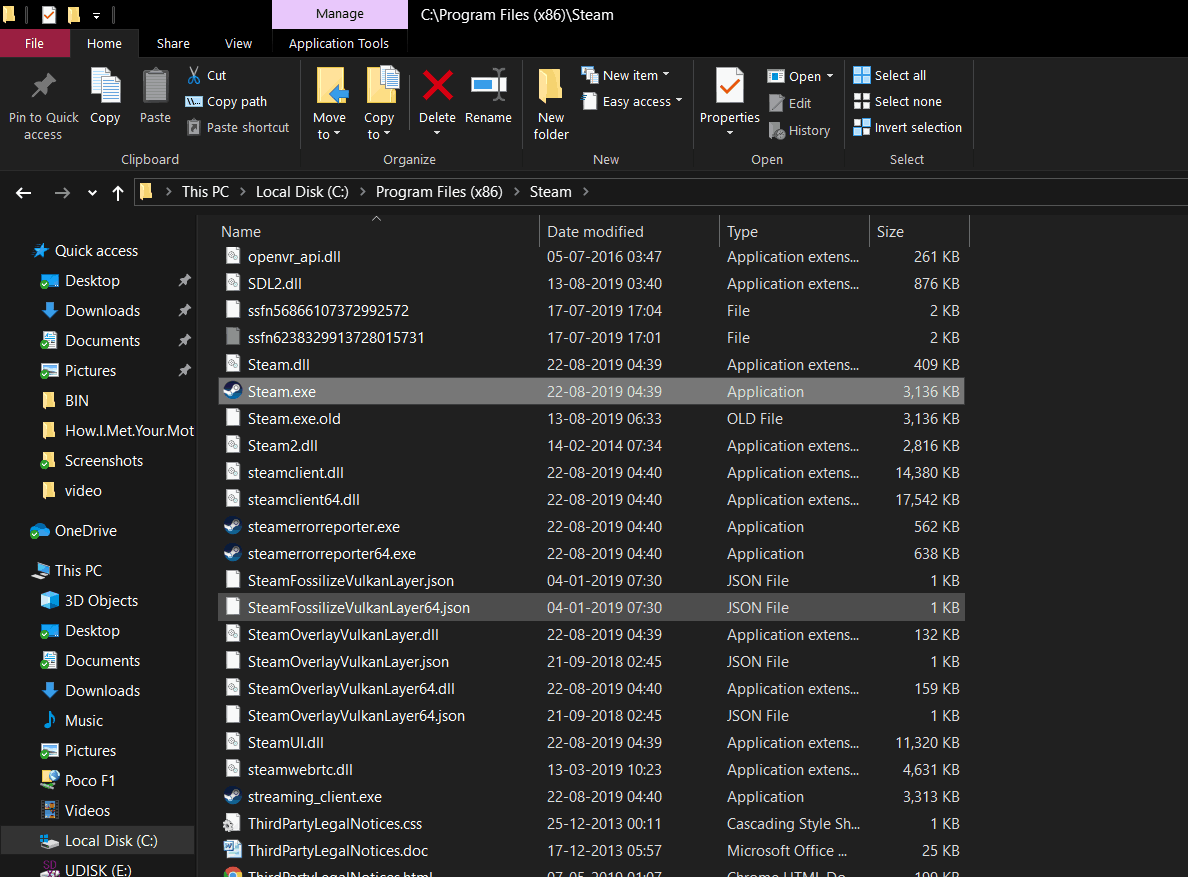Open the Music folder under This PC
This screenshot has height=877, width=1188.
click(x=84, y=720)
